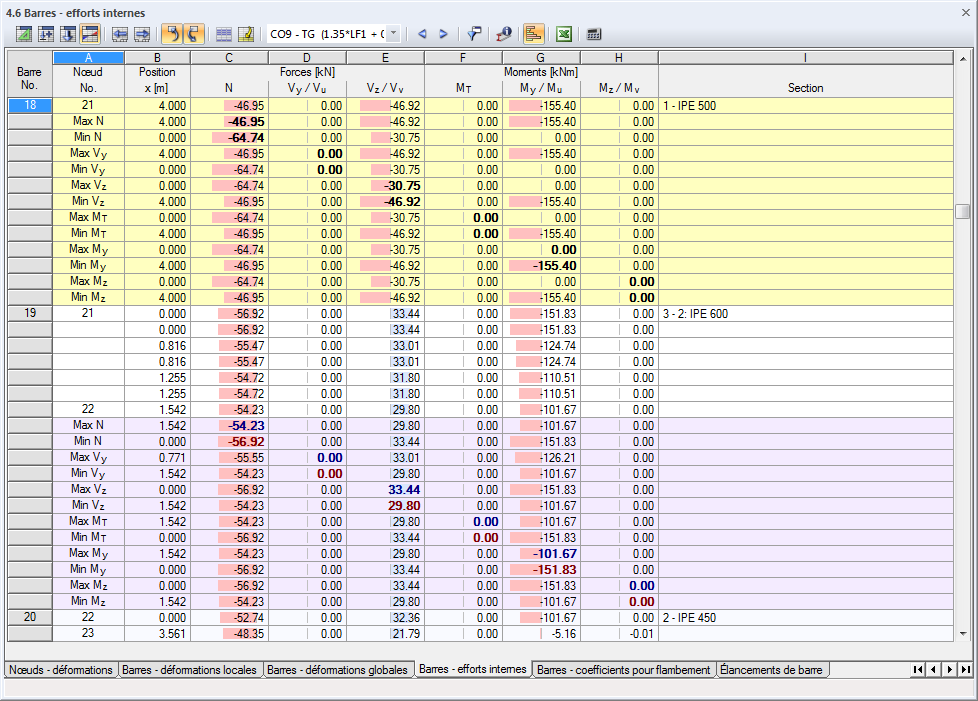This screenshot has width=978, height=701.
Task: Click position cell 3.561
Action: click(x=157, y=634)
